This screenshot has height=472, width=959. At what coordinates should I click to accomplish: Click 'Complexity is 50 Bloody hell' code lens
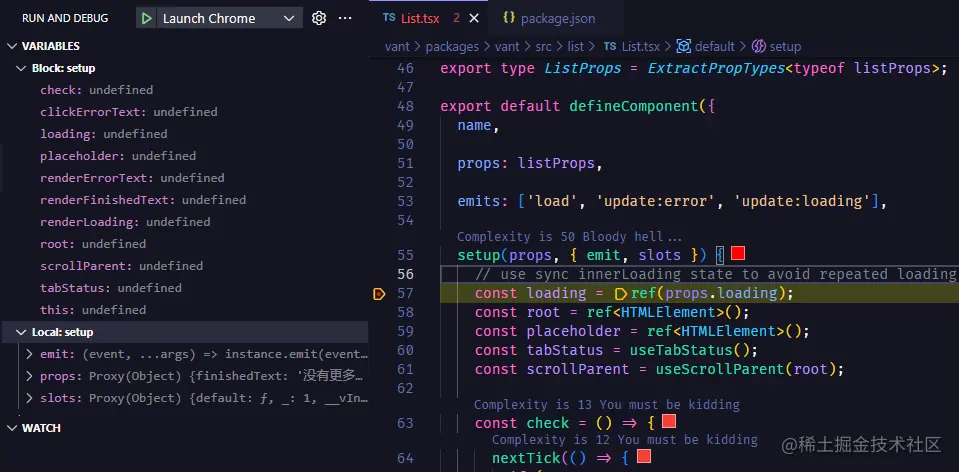(x=569, y=237)
